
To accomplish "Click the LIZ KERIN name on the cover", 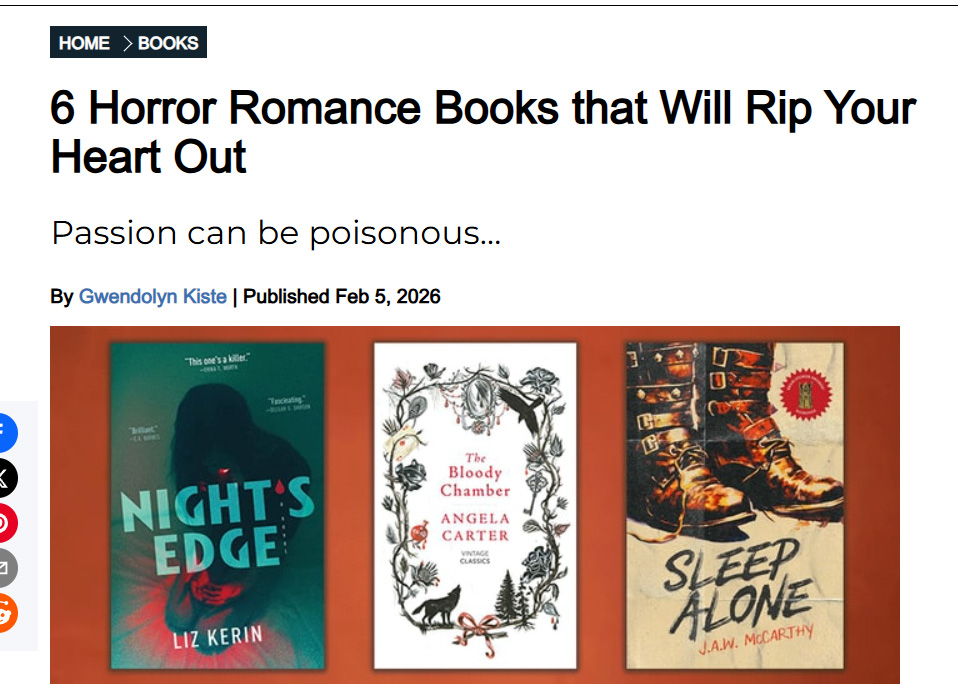I will tap(218, 638).
